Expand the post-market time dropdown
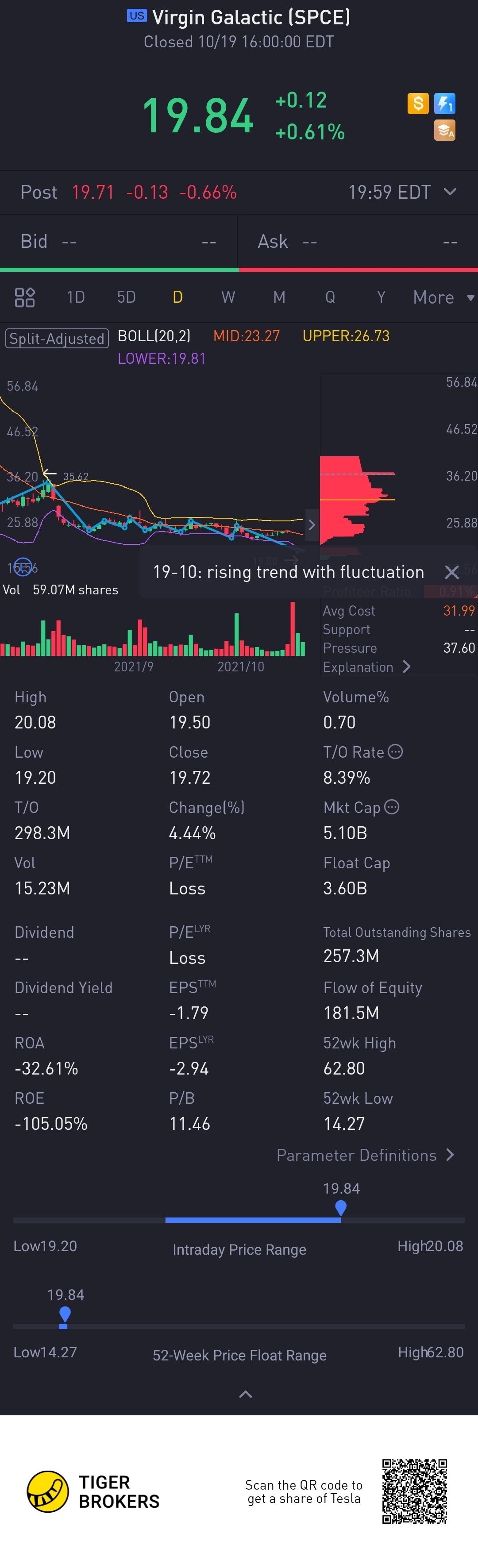The image size is (478, 1568). pyautogui.click(x=450, y=192)
